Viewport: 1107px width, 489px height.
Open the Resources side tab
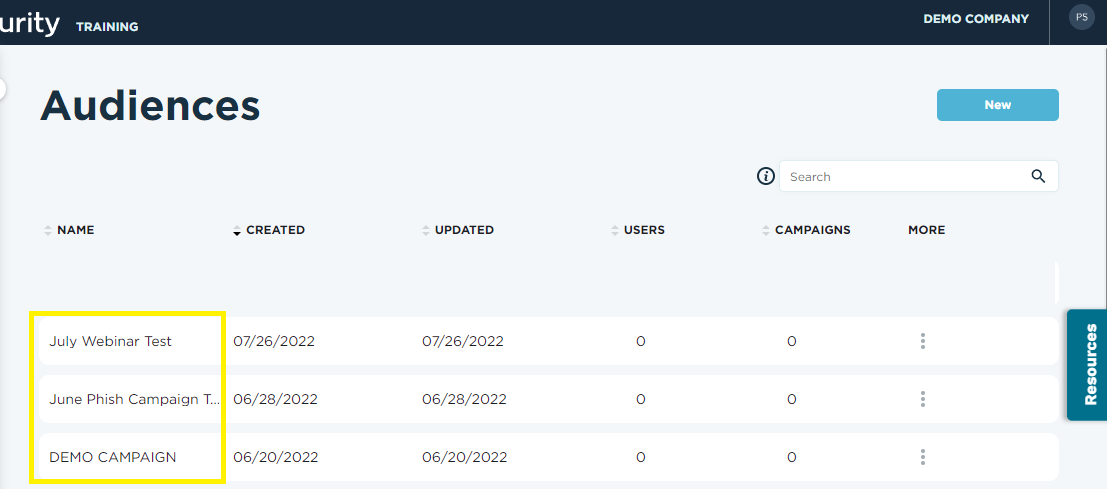(x=1087, y=365)
